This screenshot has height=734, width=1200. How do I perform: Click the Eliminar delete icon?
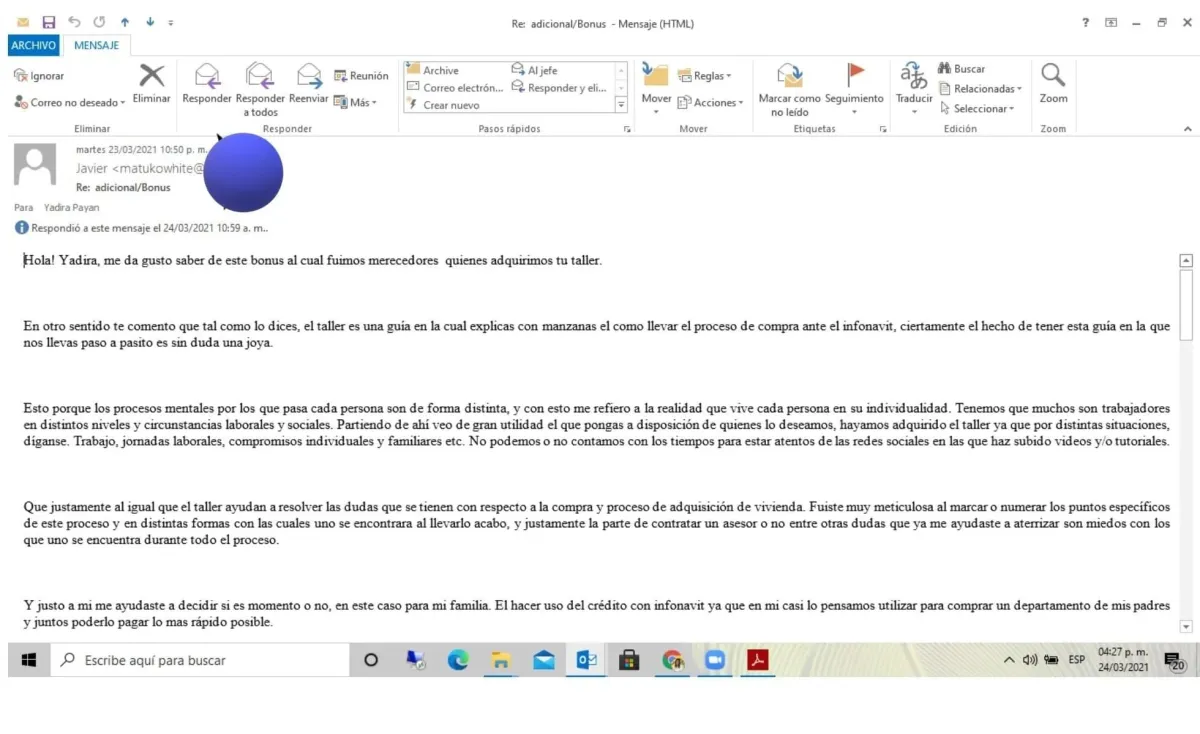point(151,76)
